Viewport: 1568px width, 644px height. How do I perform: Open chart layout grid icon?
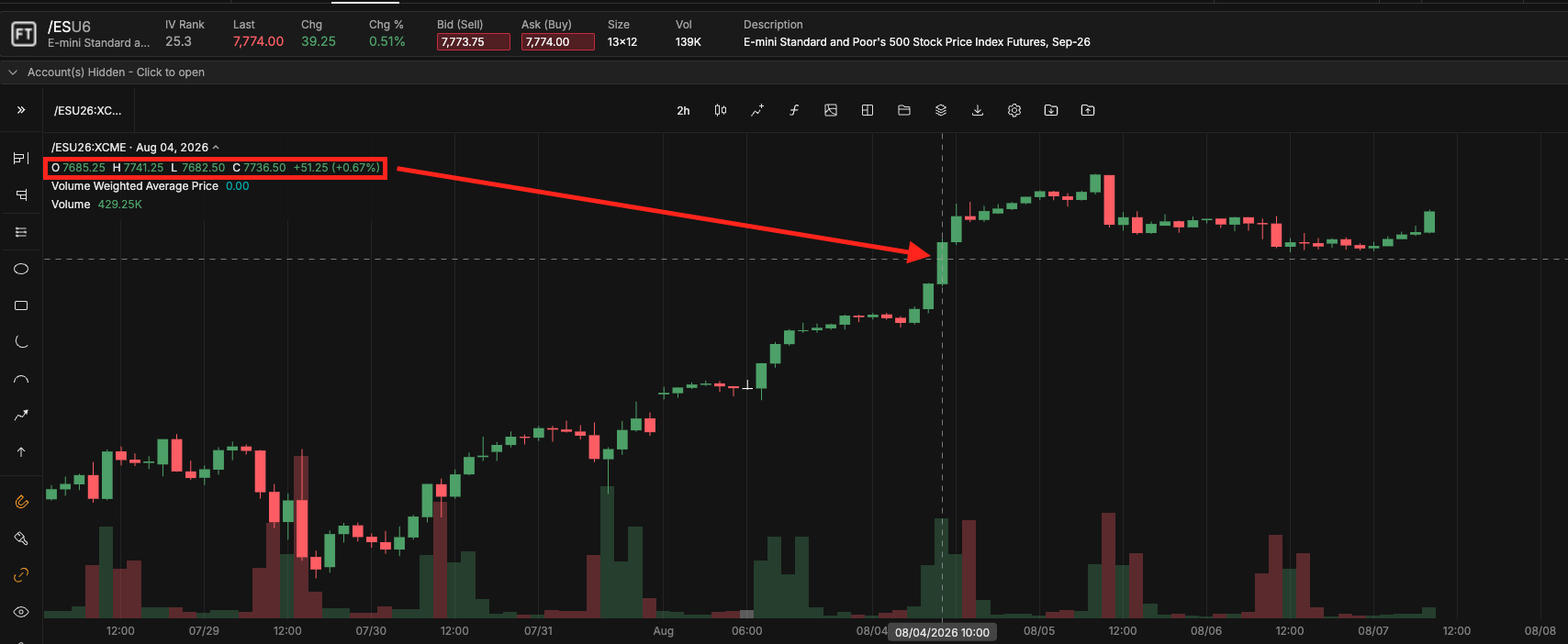(868, 110)
